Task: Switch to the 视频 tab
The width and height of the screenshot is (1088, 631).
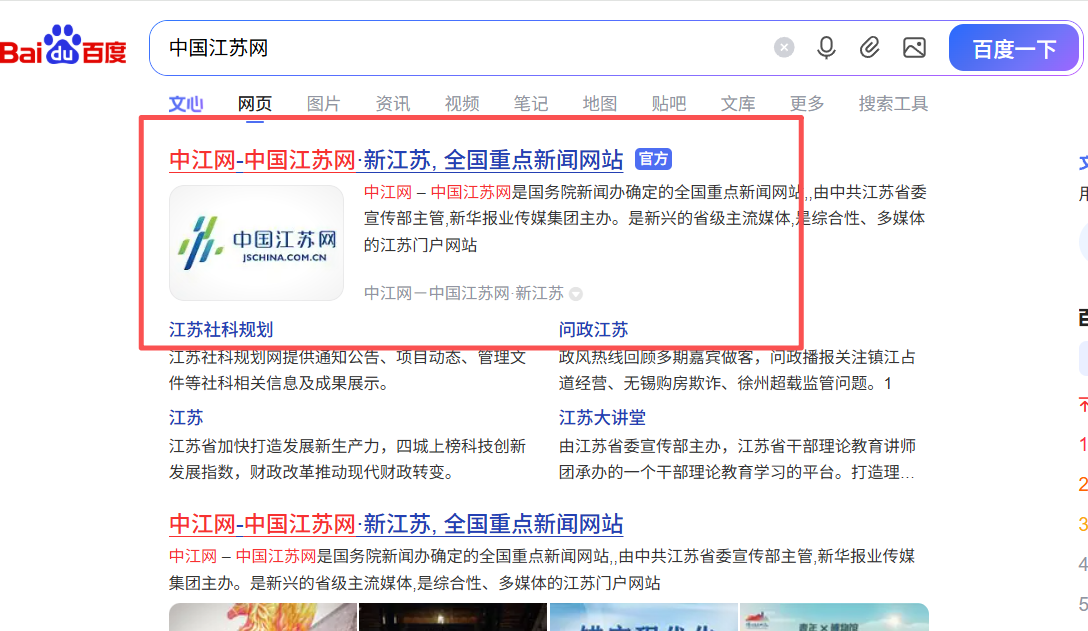Action: [x=461, y=102]
